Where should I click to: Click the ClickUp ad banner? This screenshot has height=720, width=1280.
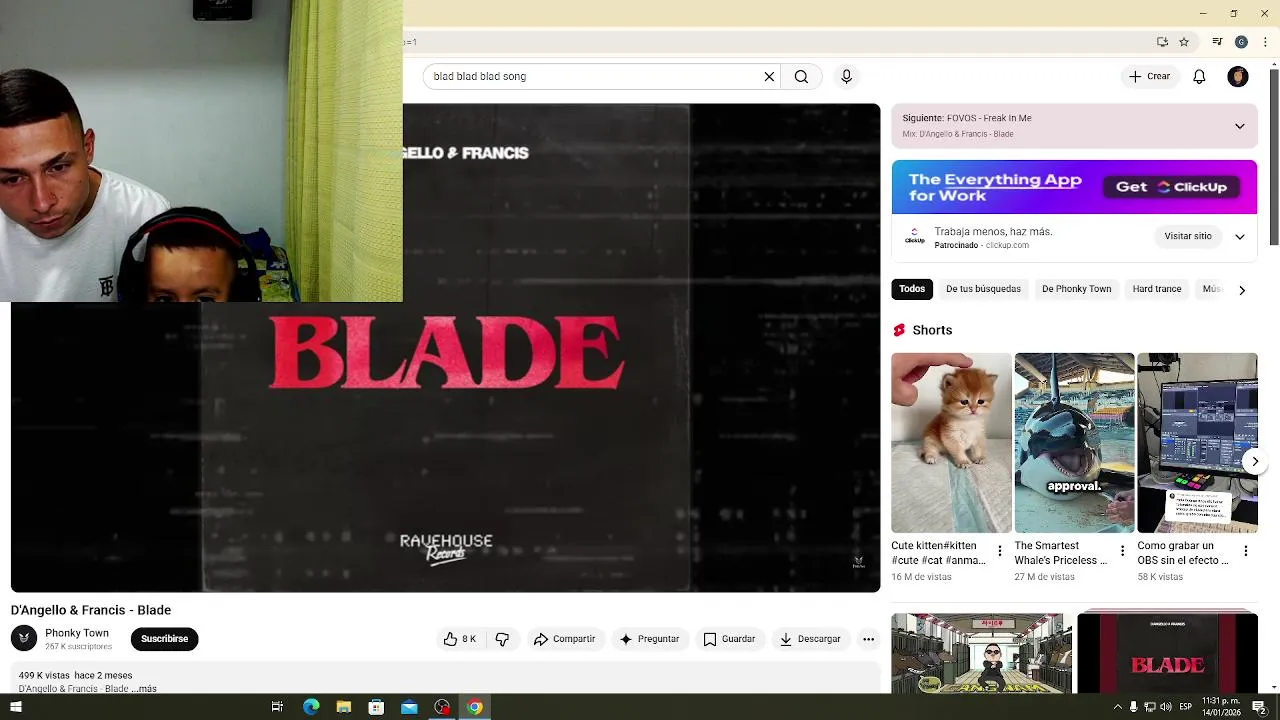click(1074, 187)
